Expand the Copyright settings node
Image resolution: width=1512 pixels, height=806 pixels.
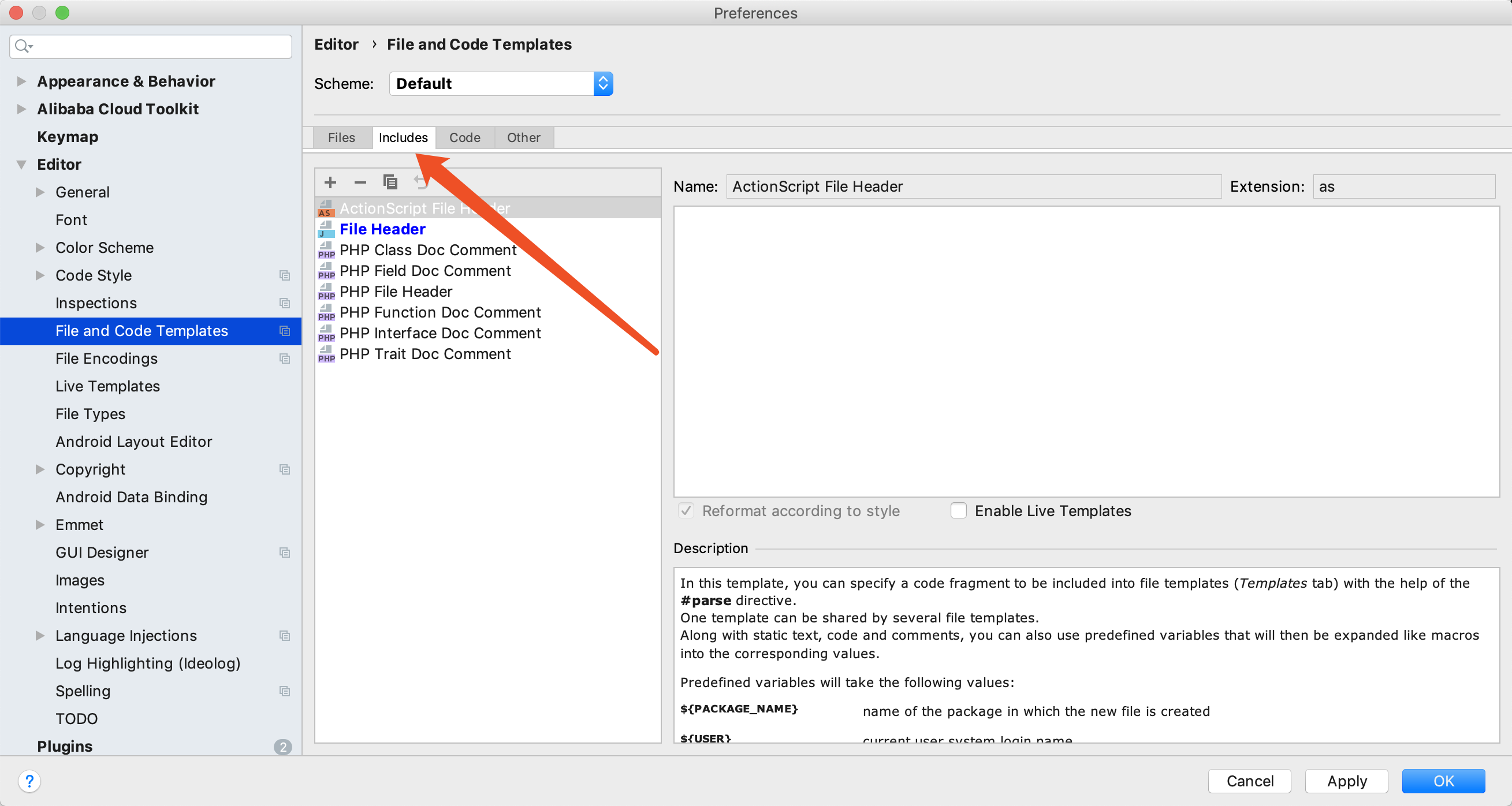coord(40,469)
